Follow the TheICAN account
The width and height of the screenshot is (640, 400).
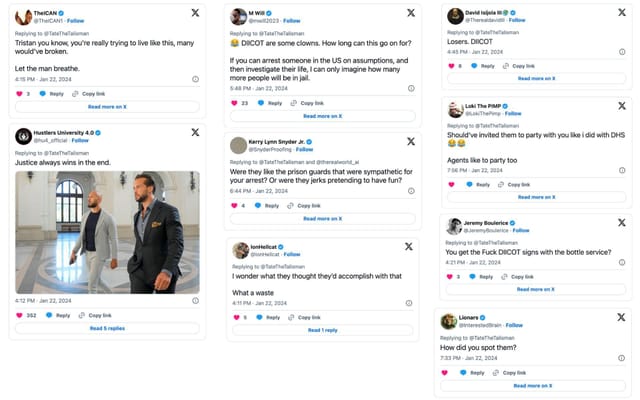[77, 20]
